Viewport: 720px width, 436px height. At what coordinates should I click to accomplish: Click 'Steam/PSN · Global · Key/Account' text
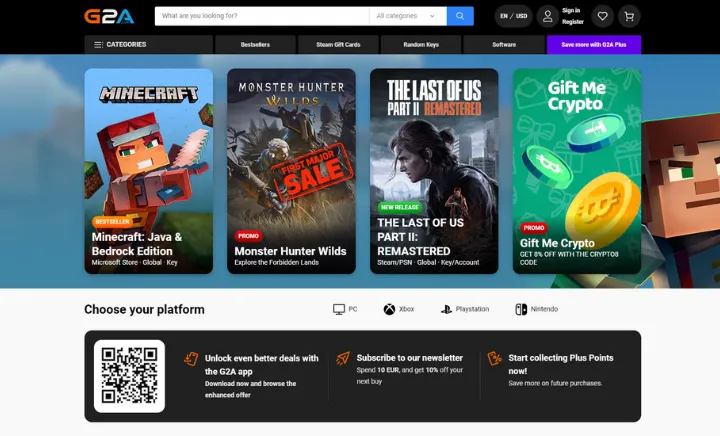coord(428,263)
